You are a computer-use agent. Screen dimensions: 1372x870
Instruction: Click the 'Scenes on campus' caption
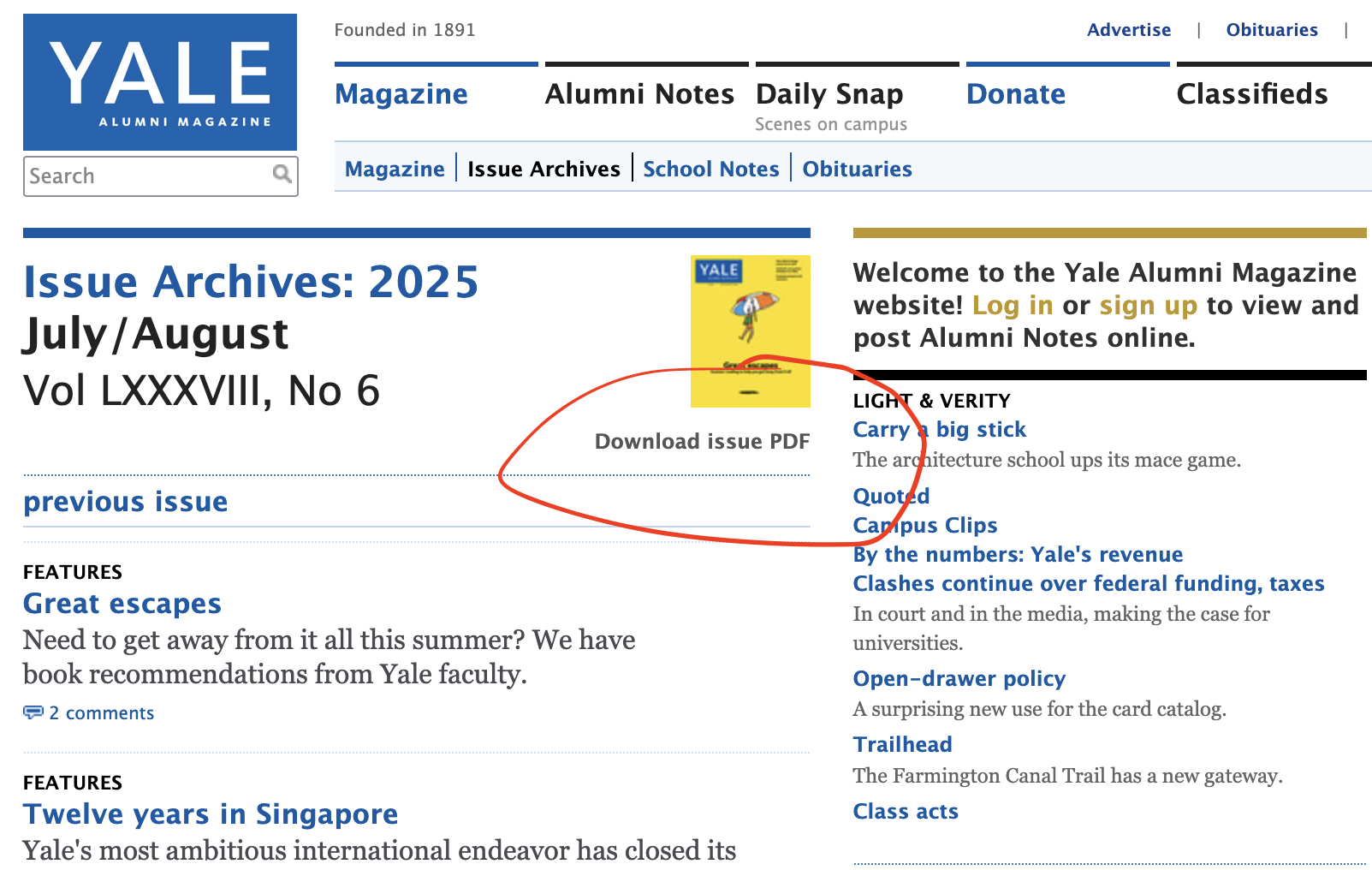[x=831, y=124]
